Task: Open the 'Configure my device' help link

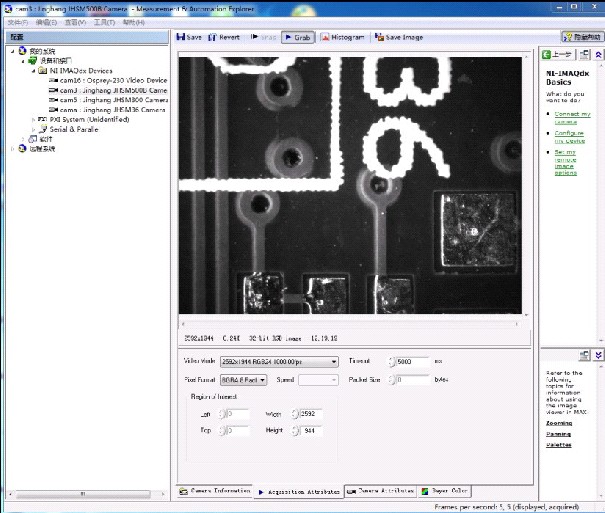Action: click(x=570, y=137)
